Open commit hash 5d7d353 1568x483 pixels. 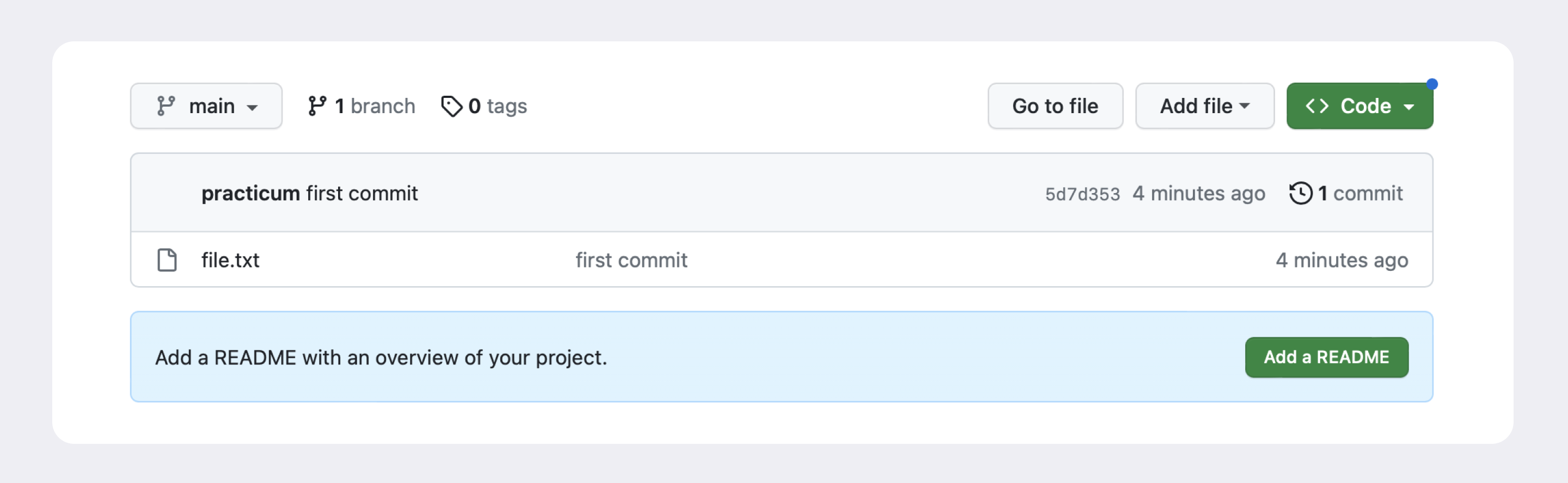click(1082, 194)
